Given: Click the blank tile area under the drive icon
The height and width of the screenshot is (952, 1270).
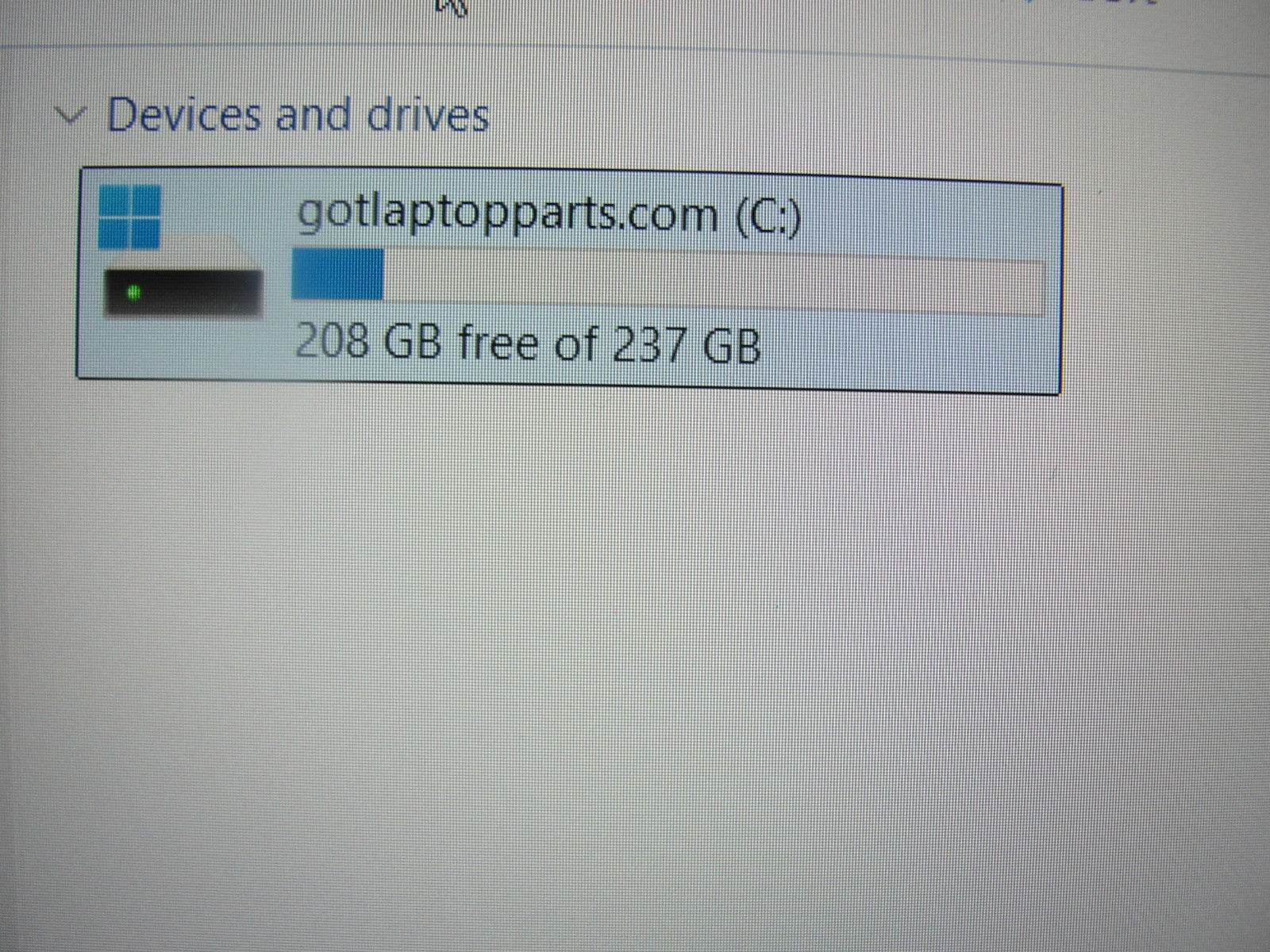Looking at the screenshot, I should (x=183, y=349).
